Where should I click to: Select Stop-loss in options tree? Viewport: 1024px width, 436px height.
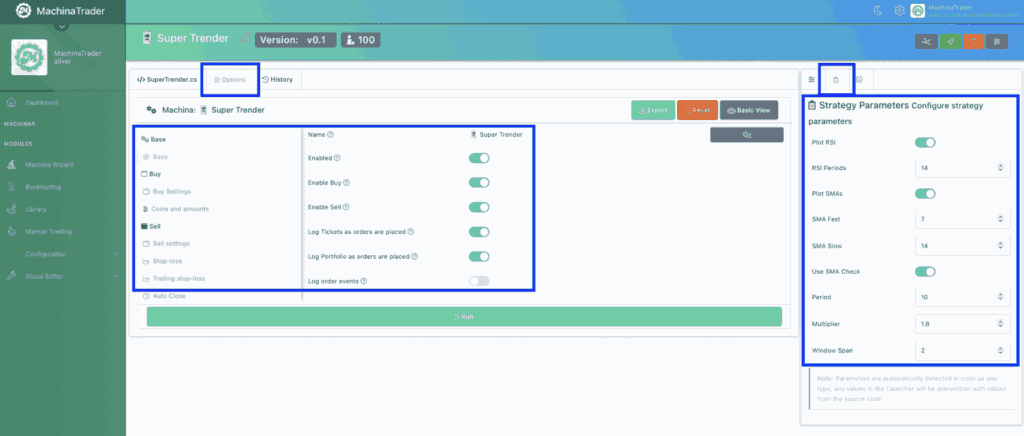click(x=162, y=261)
